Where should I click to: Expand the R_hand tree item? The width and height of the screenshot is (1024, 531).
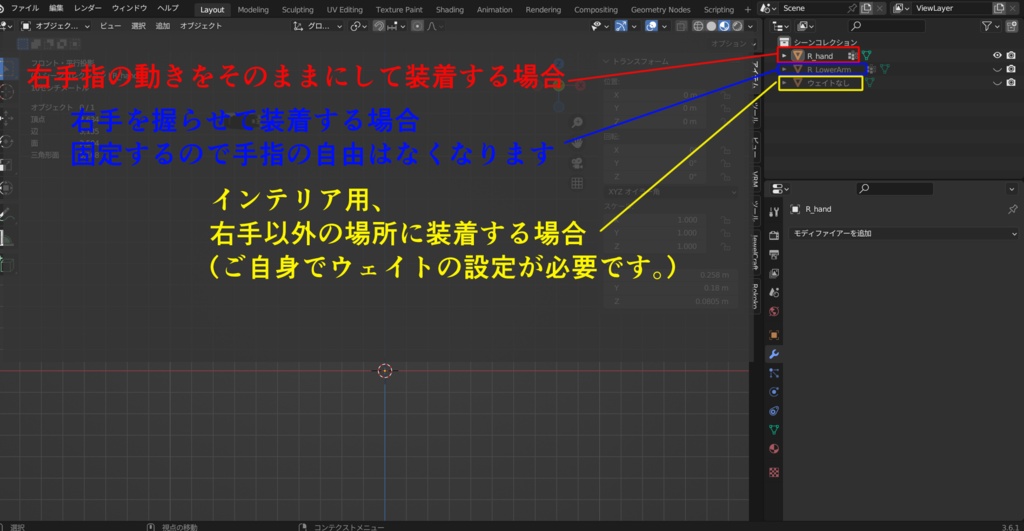coord(784,56)
